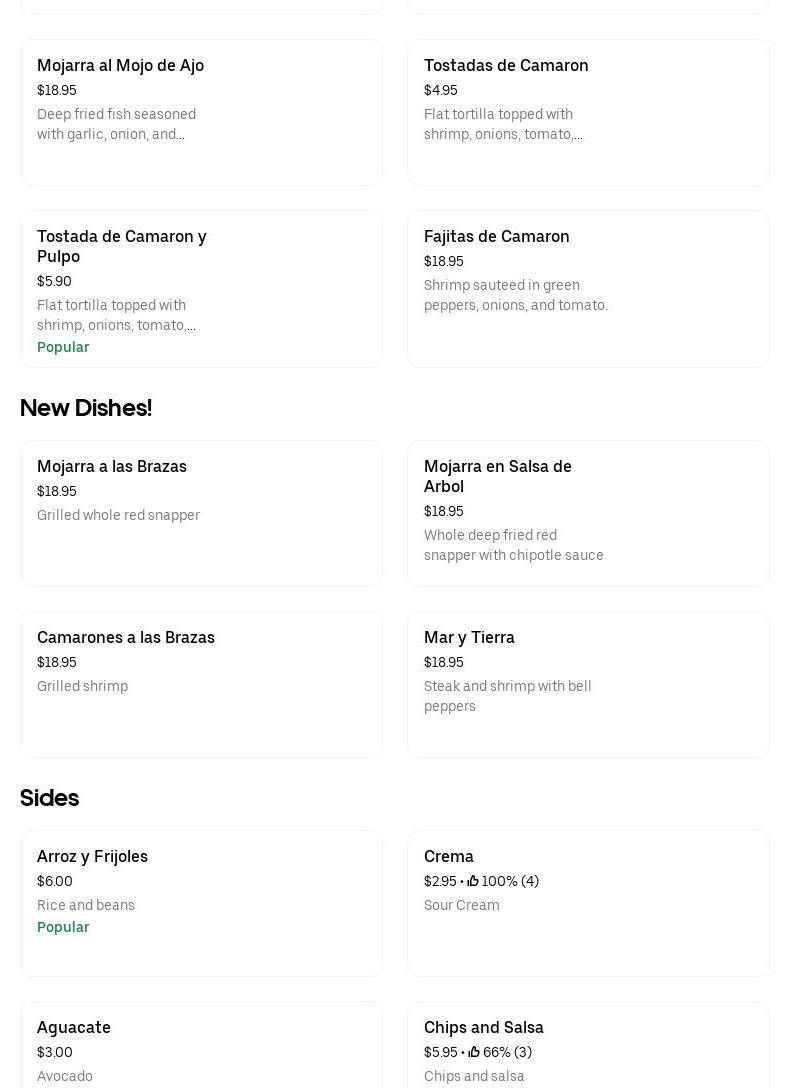Click the steak and shrimp description text
This screenshot has width=804, height=1088.
coord(508,696)
